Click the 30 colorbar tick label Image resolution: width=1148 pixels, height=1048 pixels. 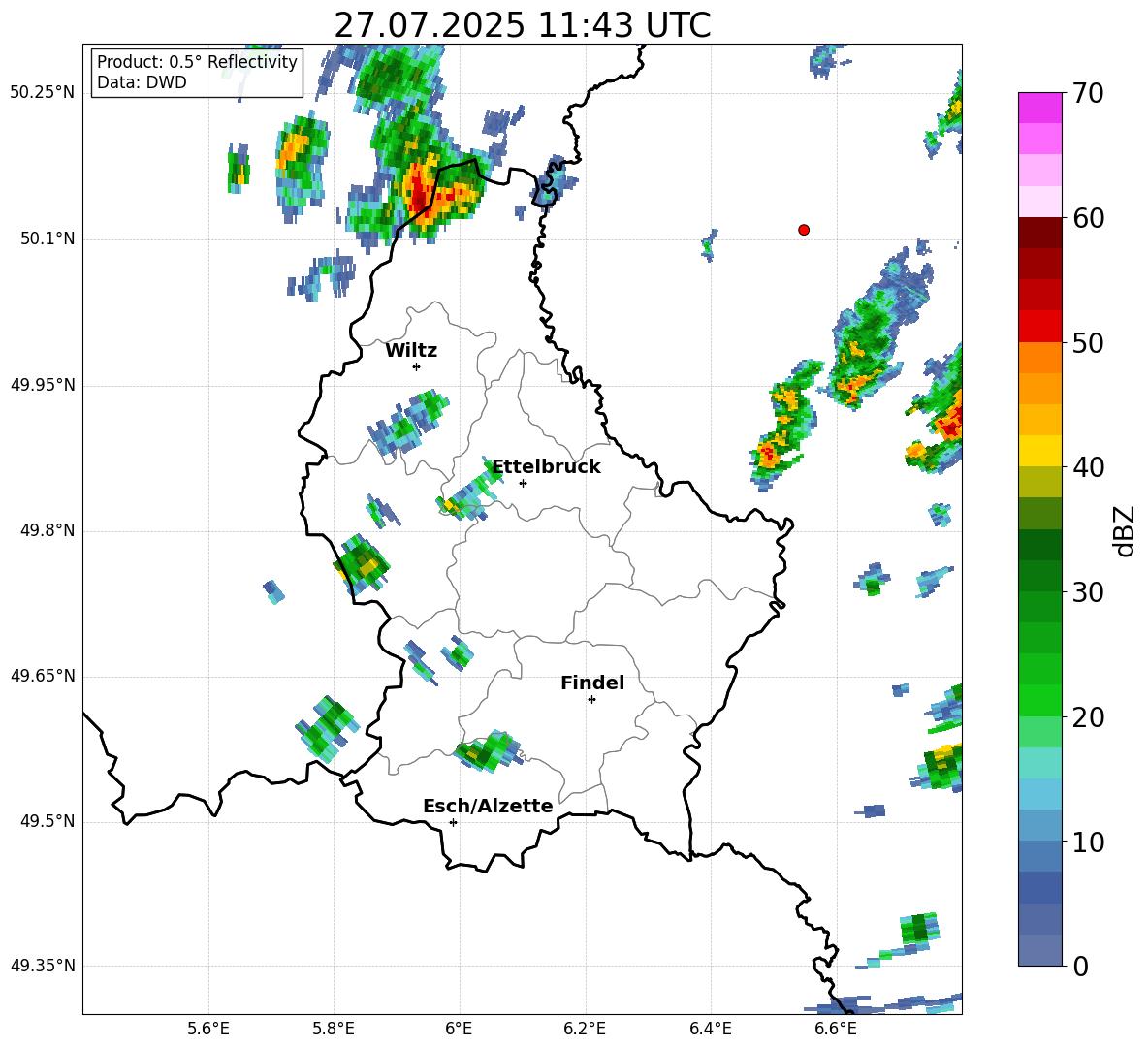pos(1088,592)
